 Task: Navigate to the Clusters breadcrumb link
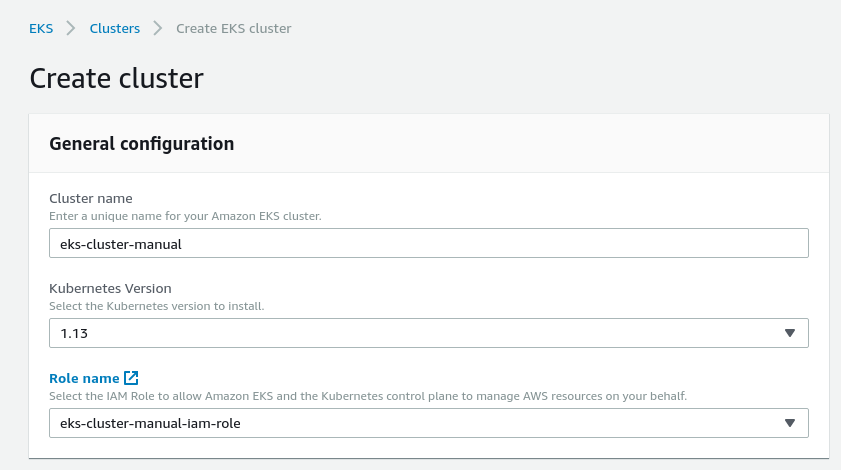115,28
